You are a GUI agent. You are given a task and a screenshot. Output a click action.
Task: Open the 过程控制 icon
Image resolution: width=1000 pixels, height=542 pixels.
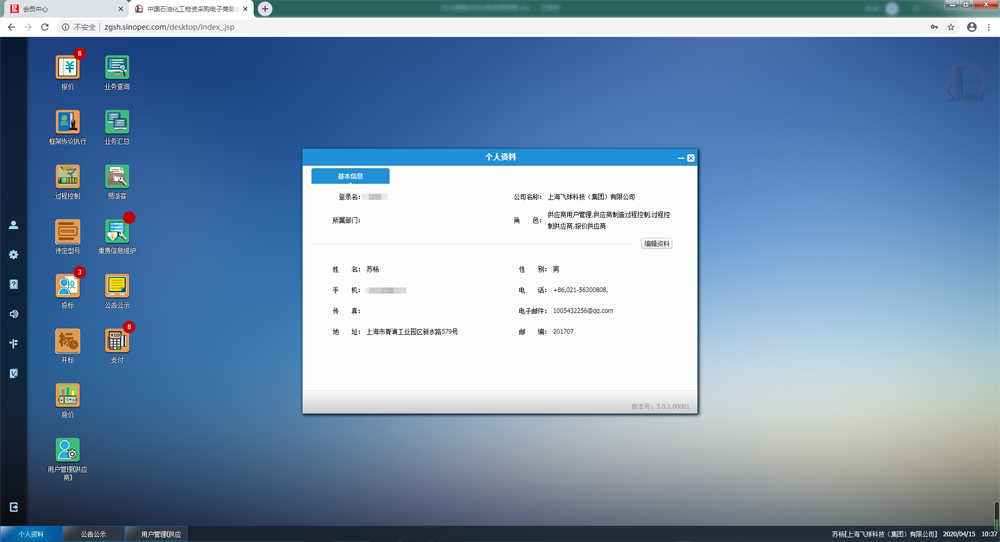coord(67,177)
